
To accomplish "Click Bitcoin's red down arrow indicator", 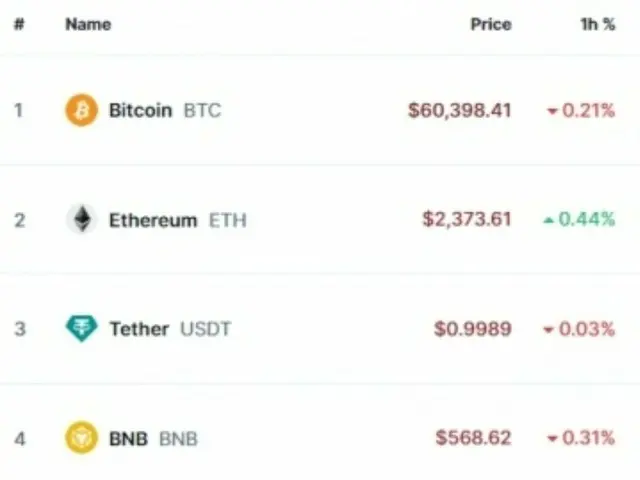I will [x=552, y=111].
